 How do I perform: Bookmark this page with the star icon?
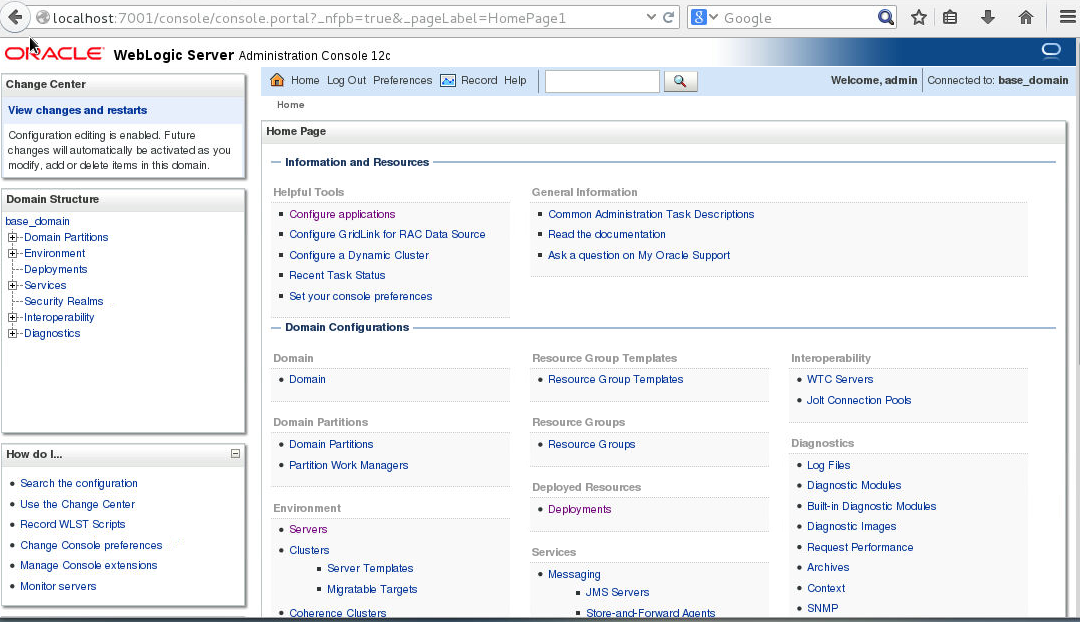coord(919,17)
